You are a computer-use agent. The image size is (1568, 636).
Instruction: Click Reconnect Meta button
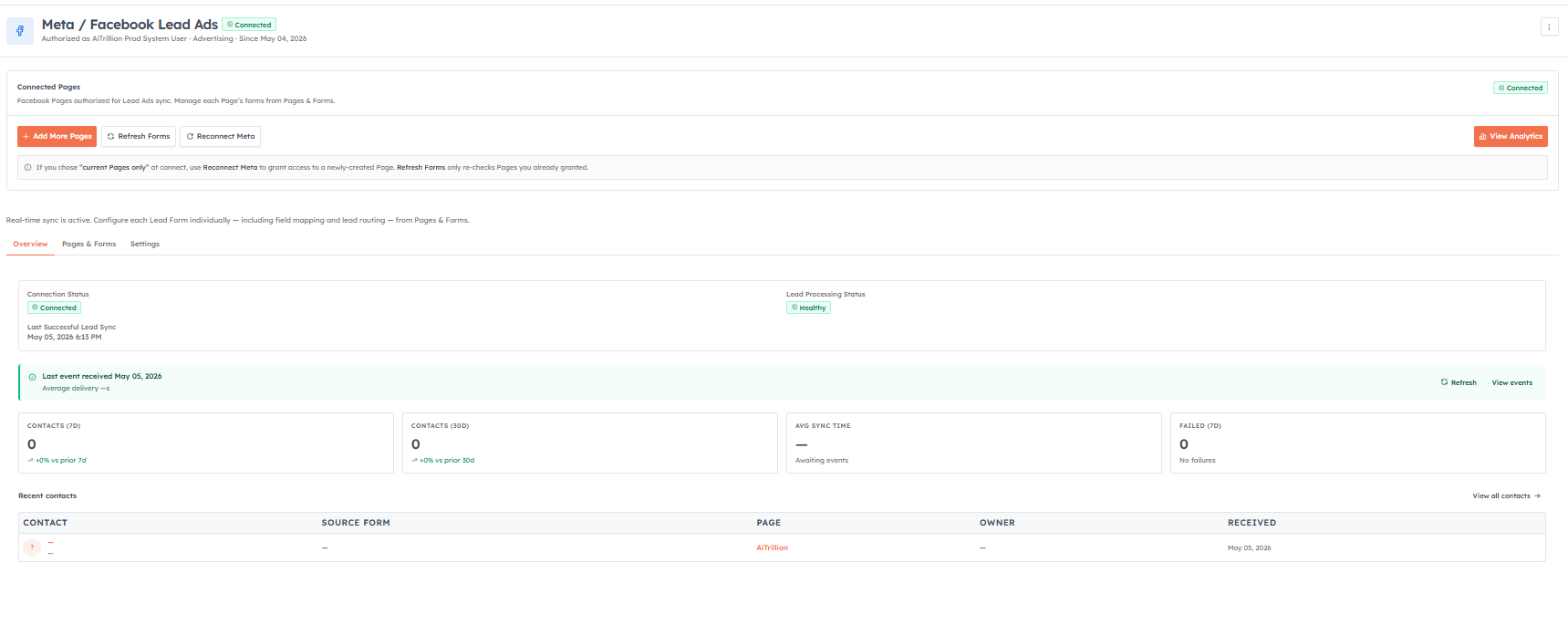221,136
